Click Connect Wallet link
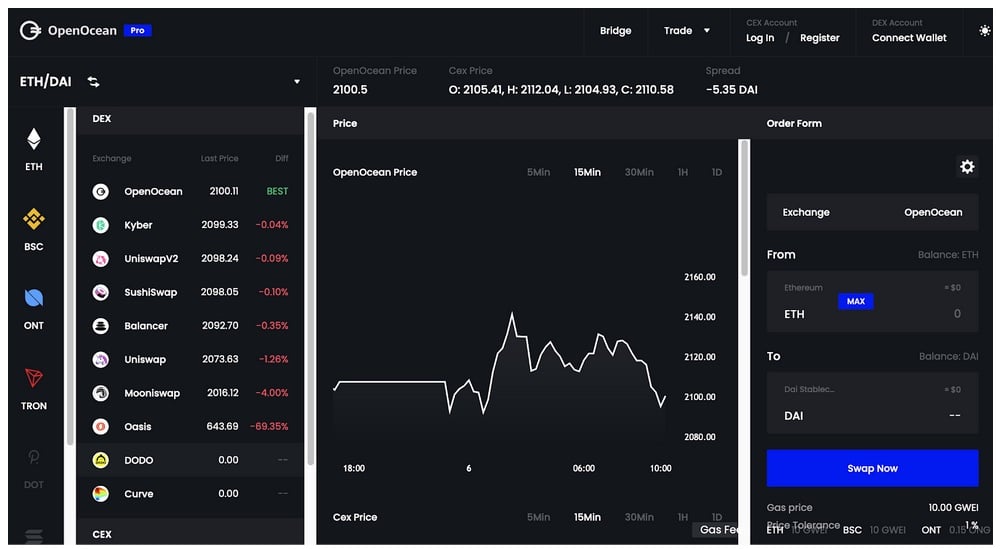This screenshot has width=1002, height=549. [x=908, y=38]
